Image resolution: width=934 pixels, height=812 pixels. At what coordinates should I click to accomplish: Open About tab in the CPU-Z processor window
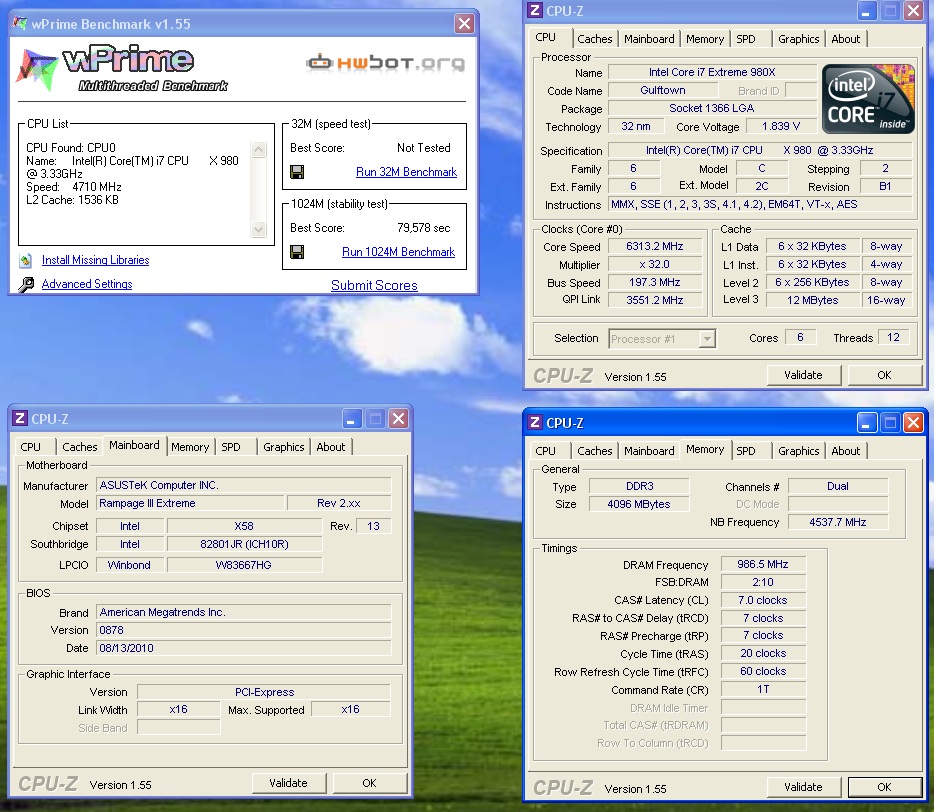click(x=846, y=39)
